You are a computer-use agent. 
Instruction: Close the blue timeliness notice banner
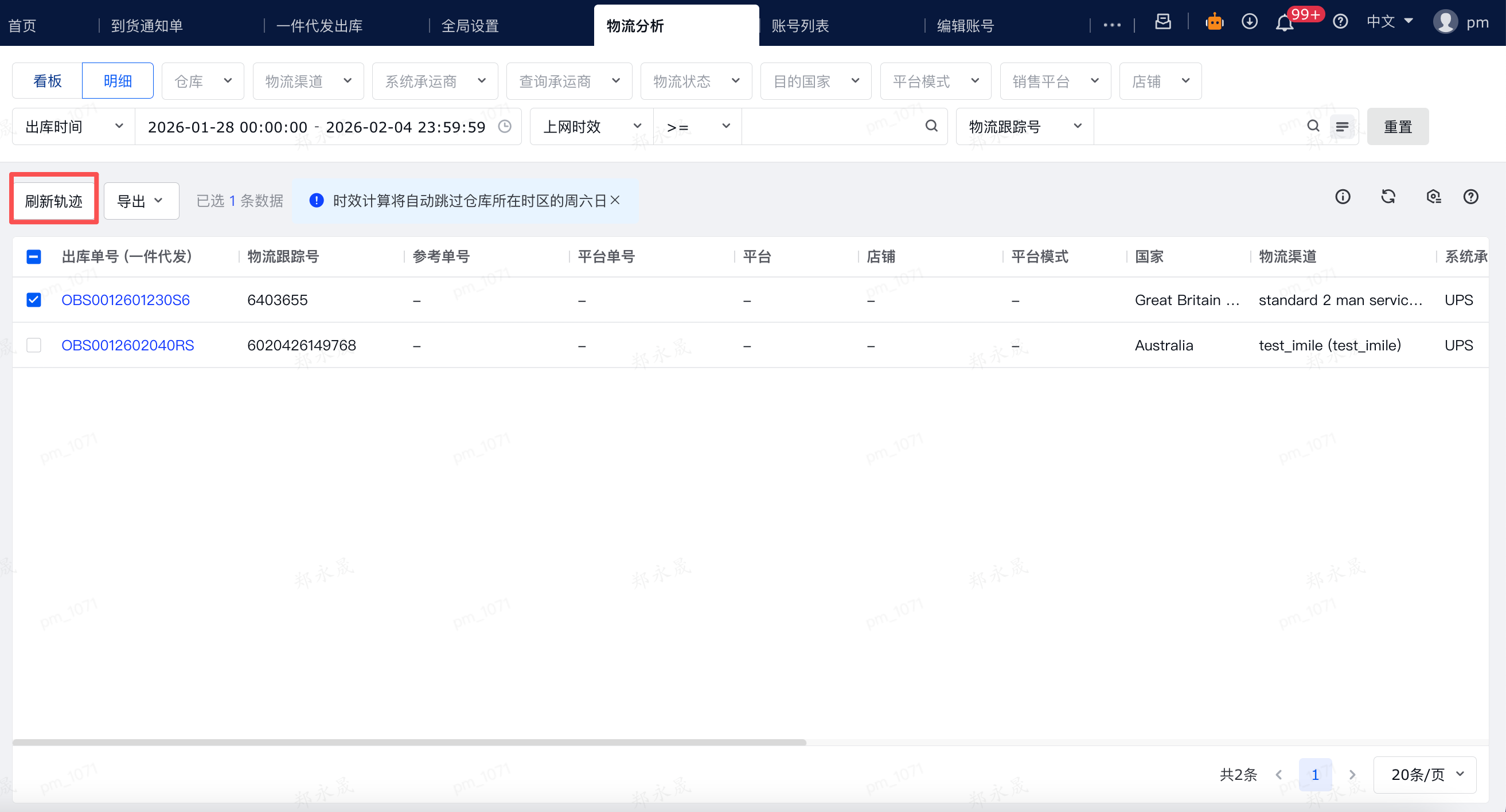pyautogui.click(x=615, y=201)
